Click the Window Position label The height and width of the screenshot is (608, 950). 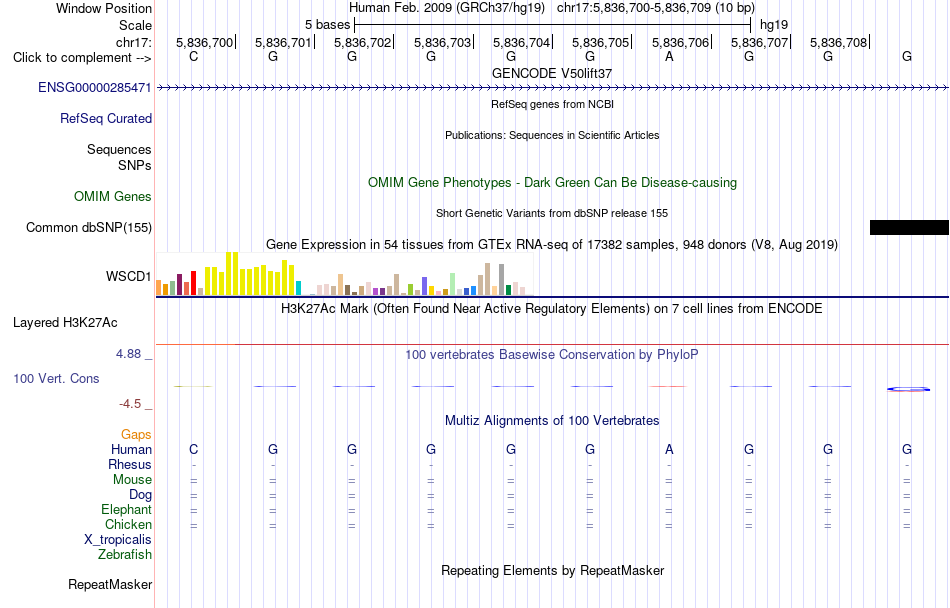[x=104, y=9]
